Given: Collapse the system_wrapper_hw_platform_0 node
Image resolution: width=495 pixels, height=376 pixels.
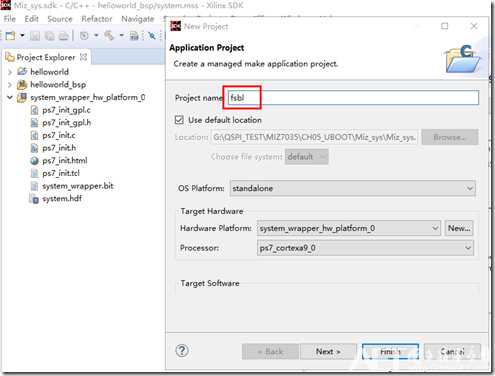Looking at the screenshot, I should click(x=10, y=97).
